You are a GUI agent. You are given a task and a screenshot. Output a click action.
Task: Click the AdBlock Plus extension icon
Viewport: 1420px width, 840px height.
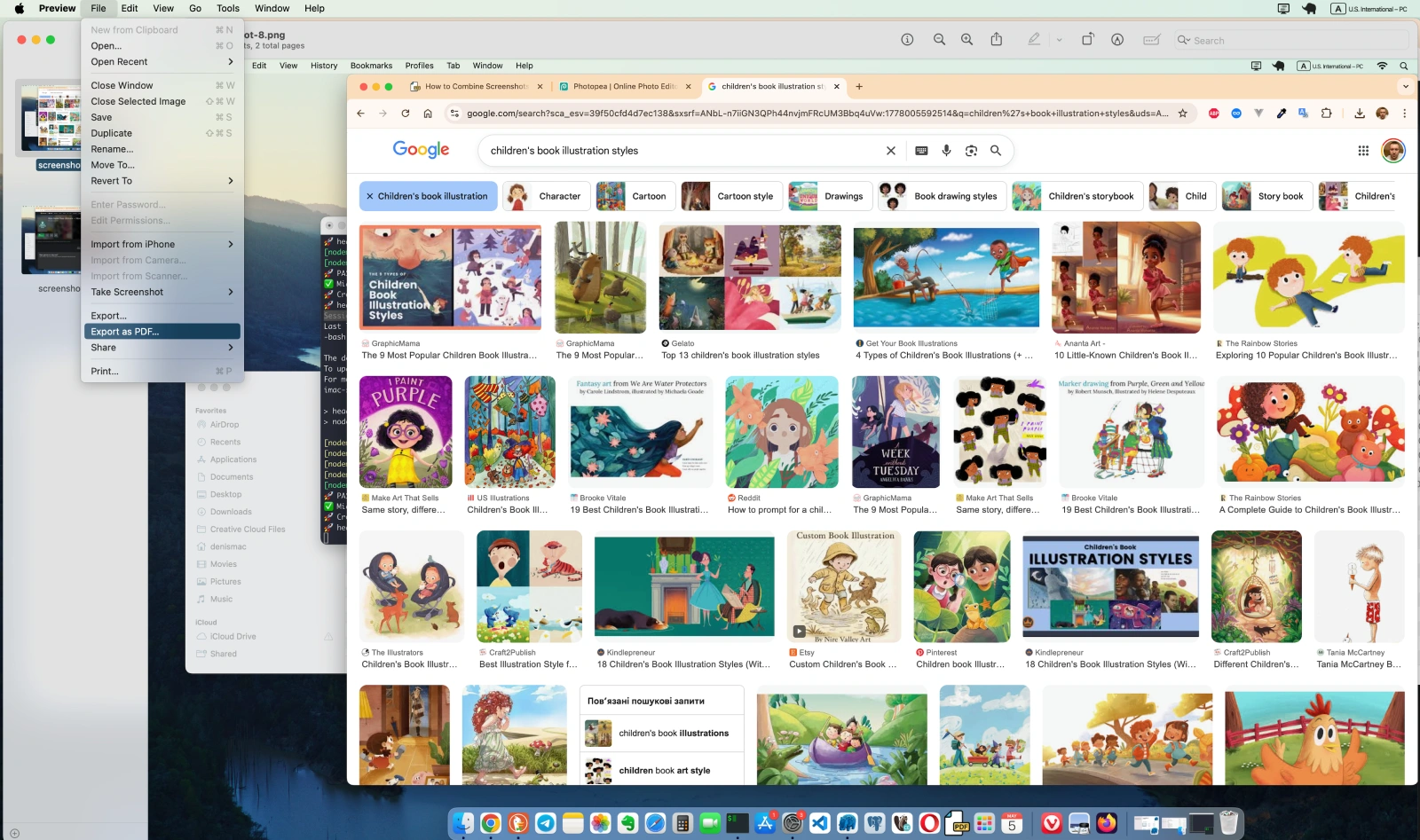(x=1214, y=114)
